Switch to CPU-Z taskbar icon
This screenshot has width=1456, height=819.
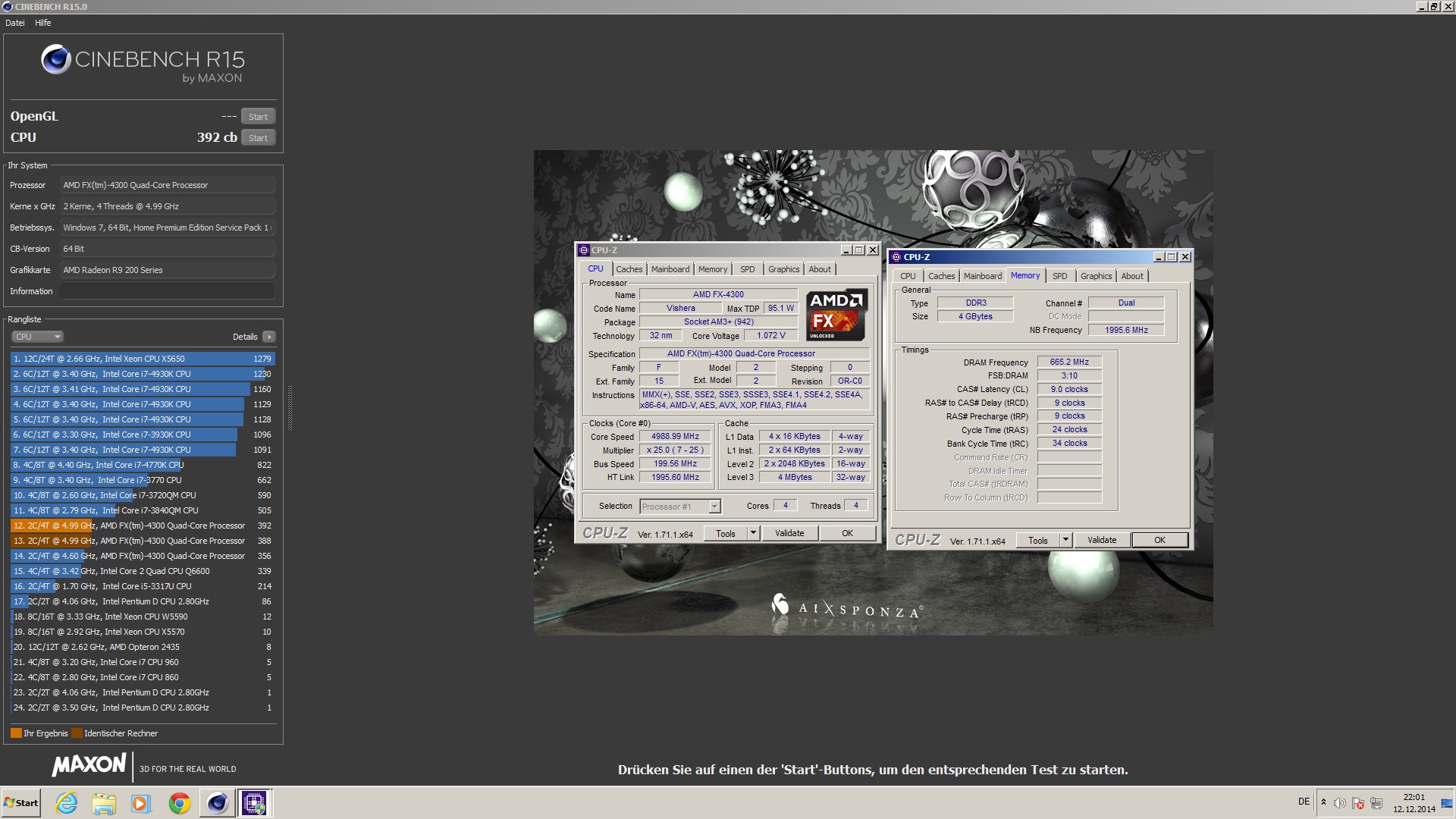tap(254, 803)
